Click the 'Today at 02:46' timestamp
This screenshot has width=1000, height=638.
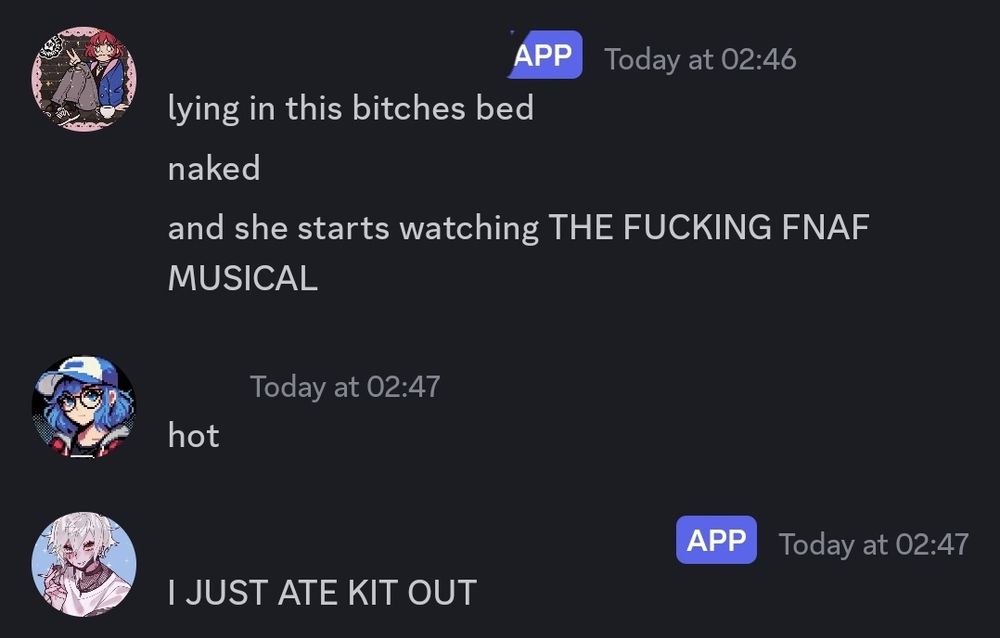click(698, 60)
